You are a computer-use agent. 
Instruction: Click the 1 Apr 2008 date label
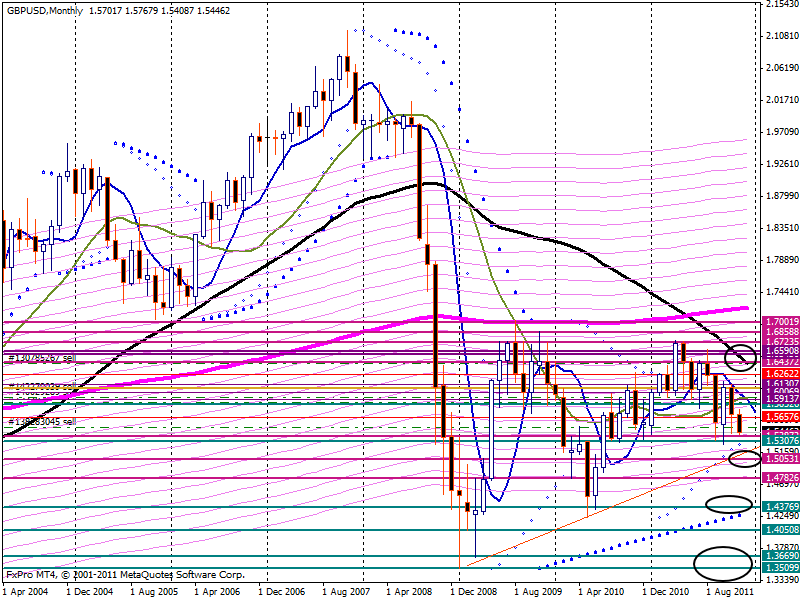409,592
